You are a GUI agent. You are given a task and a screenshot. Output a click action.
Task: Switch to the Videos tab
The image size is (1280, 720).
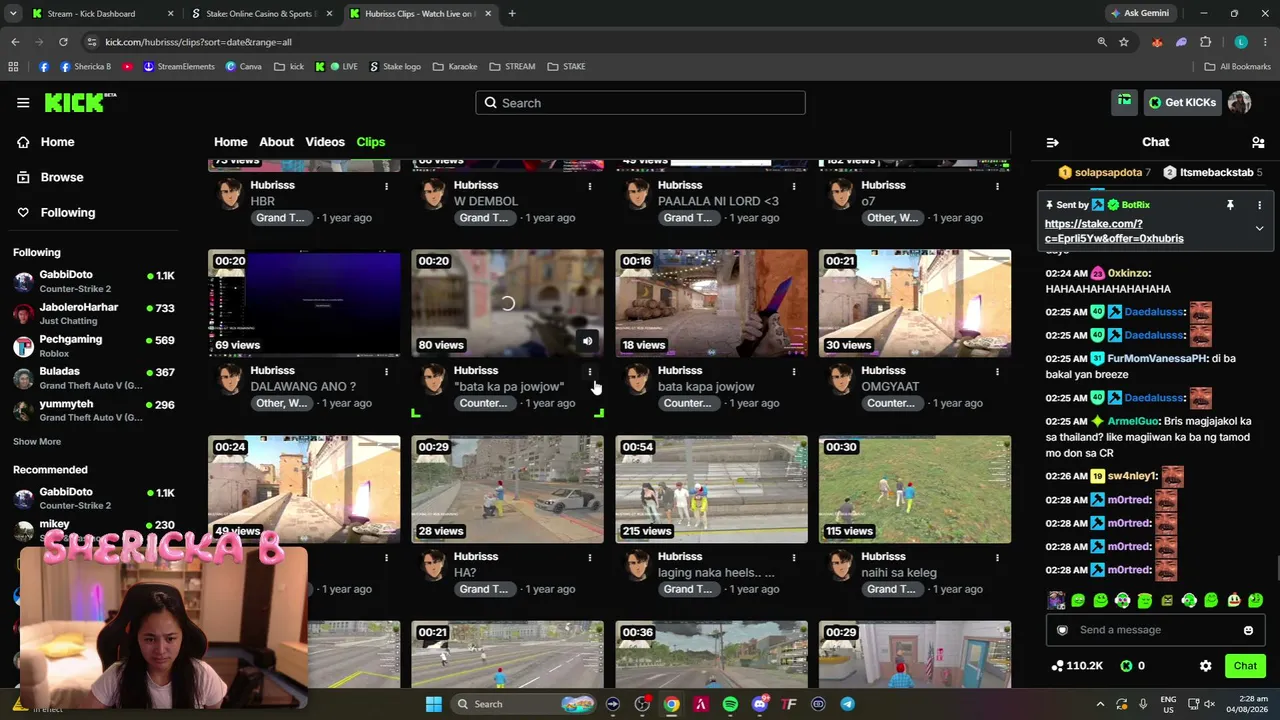pos(325,142)
